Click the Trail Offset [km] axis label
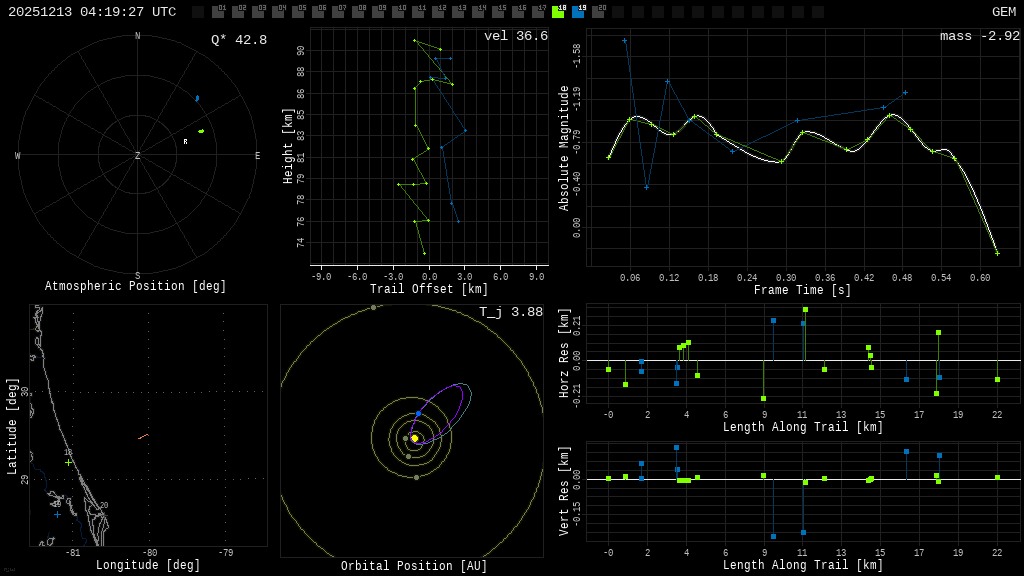This screenshot has height=576, width=1024. pos(428,289)
